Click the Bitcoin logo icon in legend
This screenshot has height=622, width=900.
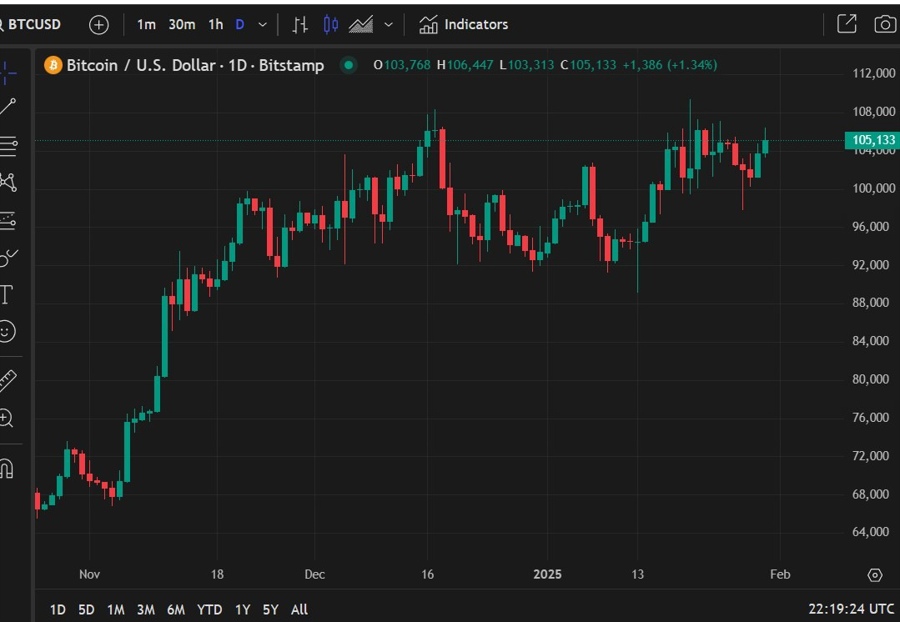[x=53, y=65]
